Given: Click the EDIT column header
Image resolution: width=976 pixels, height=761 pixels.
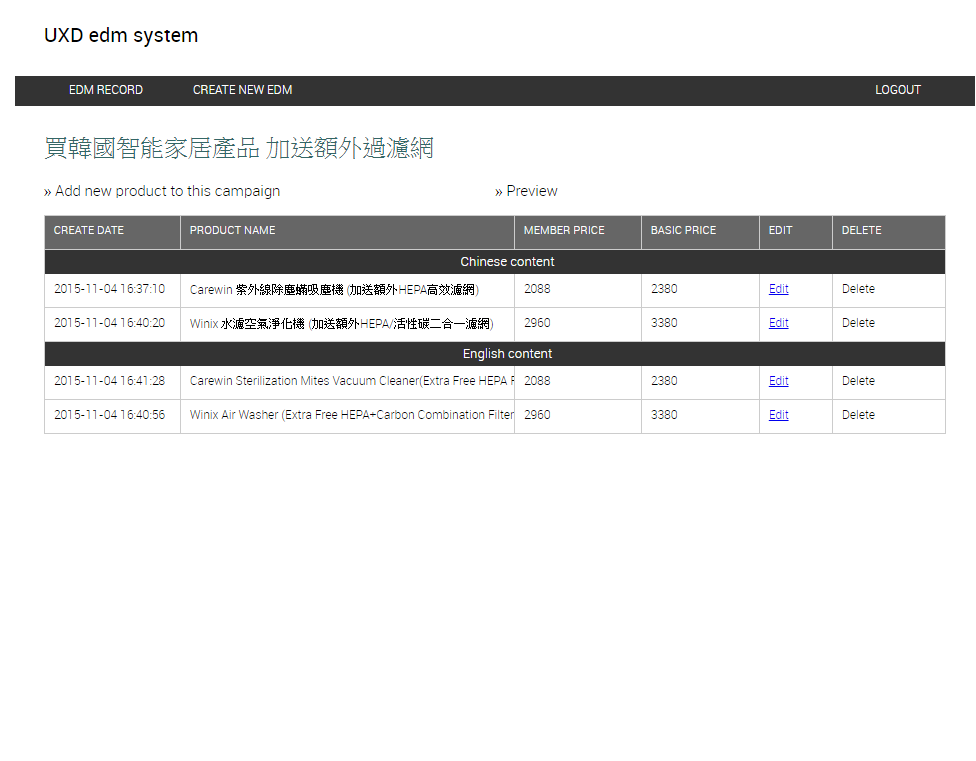Looking at the screenshot, I should click(x=795, y=233).
